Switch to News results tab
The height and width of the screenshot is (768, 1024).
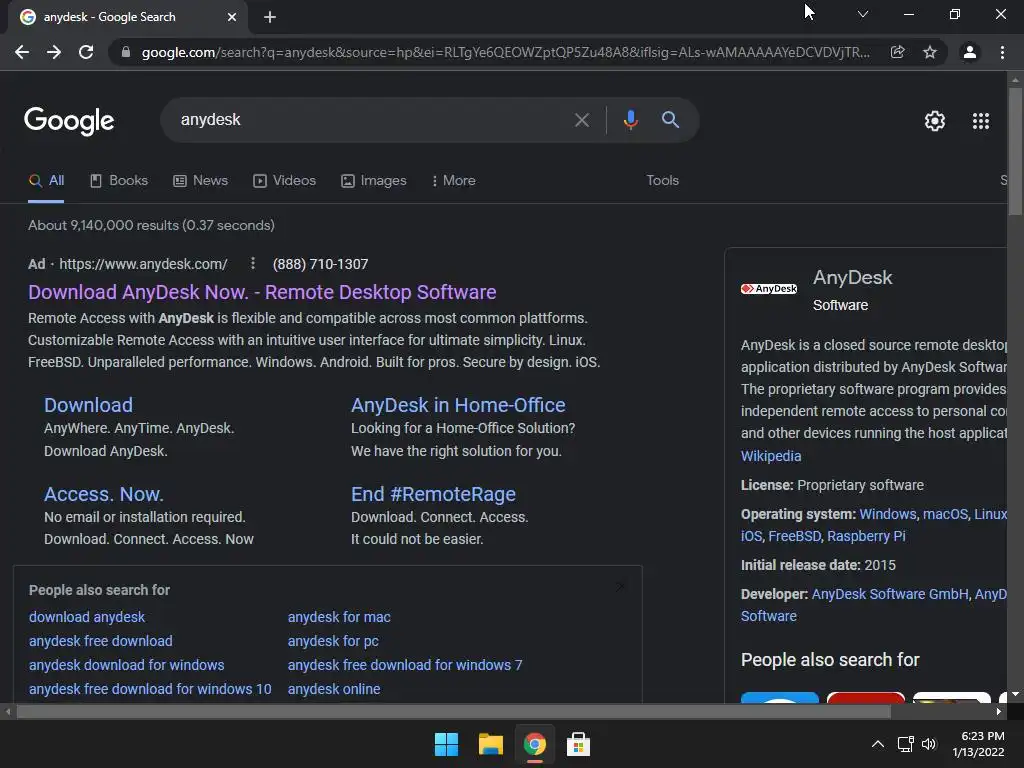[x=200, y=181]
